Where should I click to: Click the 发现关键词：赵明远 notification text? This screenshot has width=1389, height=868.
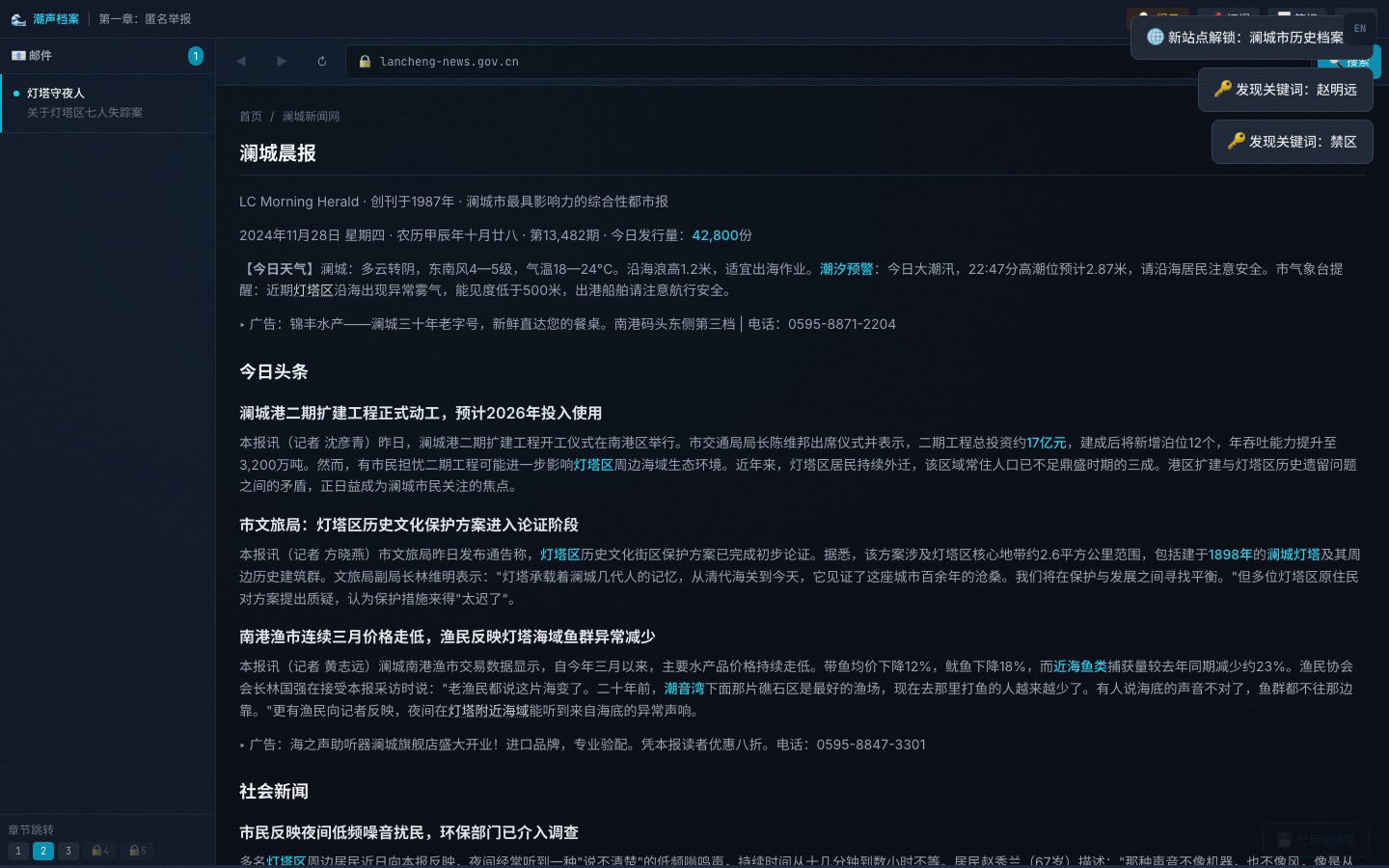tap(1296, 89)
